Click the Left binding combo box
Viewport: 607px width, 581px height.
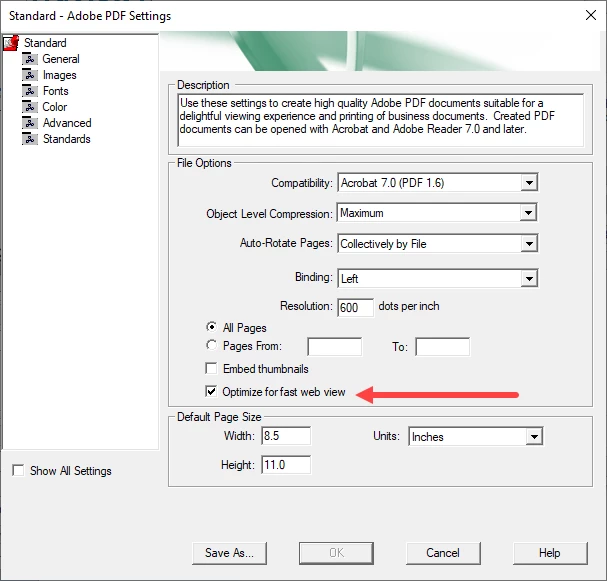pyautogui.click(x=437, y=278)
